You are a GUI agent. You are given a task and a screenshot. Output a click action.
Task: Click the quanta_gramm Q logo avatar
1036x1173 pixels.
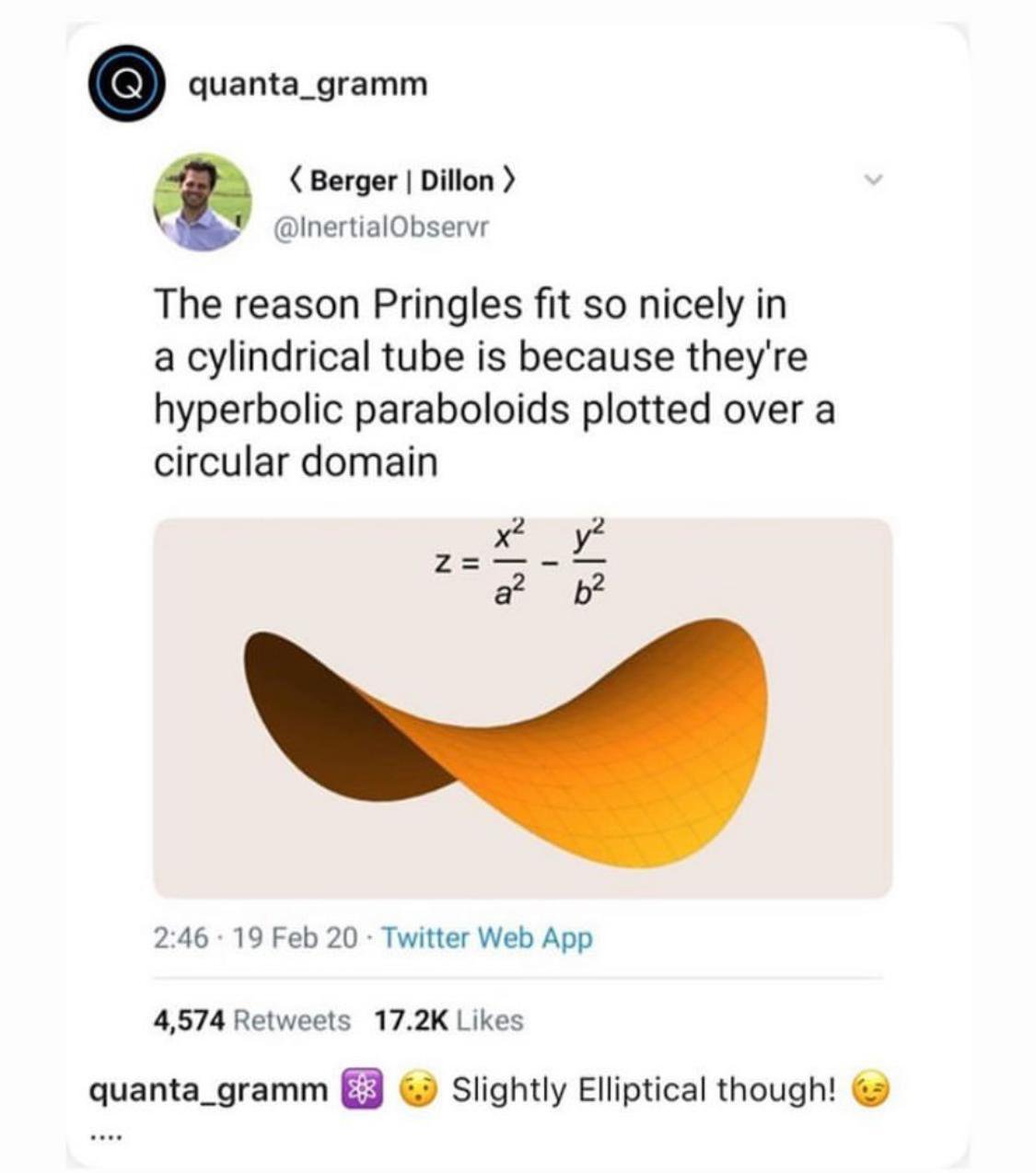[126, 87]
